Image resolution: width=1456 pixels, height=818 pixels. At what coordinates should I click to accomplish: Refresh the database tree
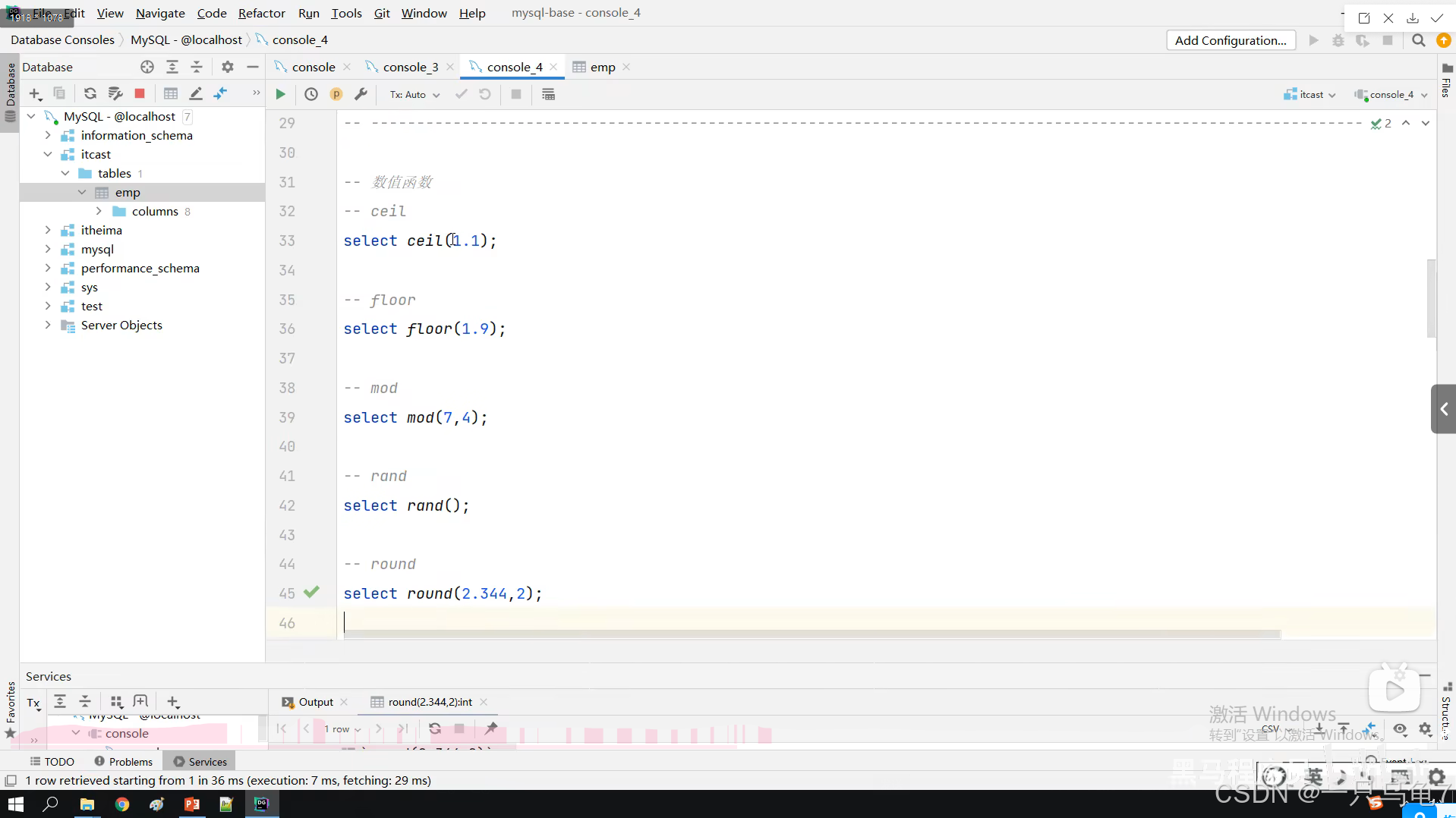90,93
